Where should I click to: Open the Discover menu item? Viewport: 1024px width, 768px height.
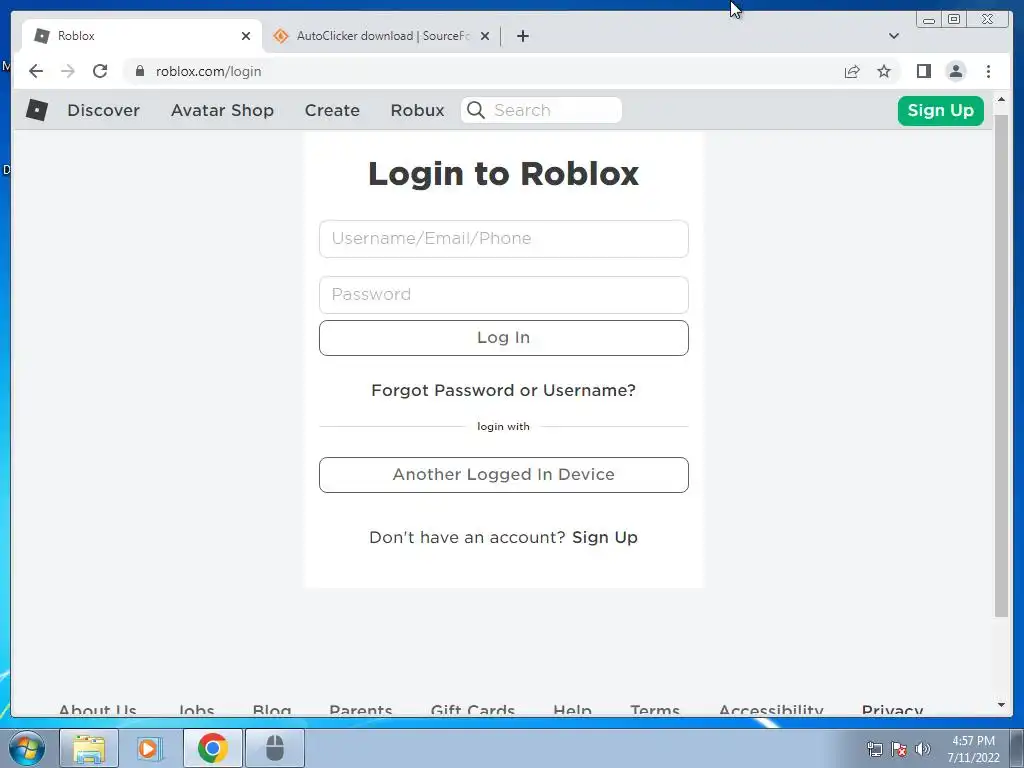point(103,110)
